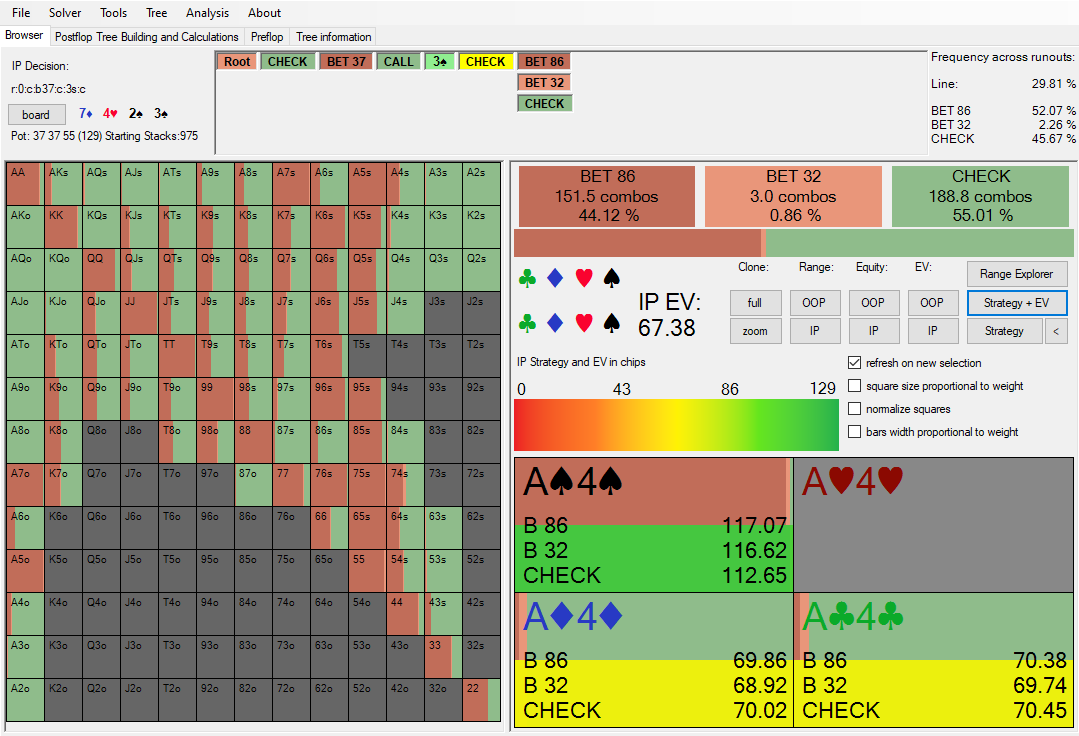1079x736 pixels.
Task: Click the Range Explorer button
Action: click(1016, 274)
